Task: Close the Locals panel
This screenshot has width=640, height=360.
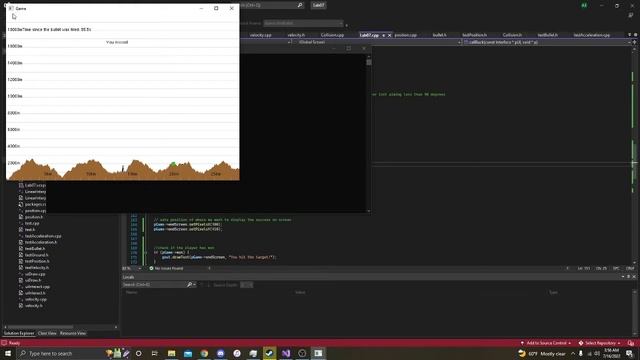Action: [634, 277]
